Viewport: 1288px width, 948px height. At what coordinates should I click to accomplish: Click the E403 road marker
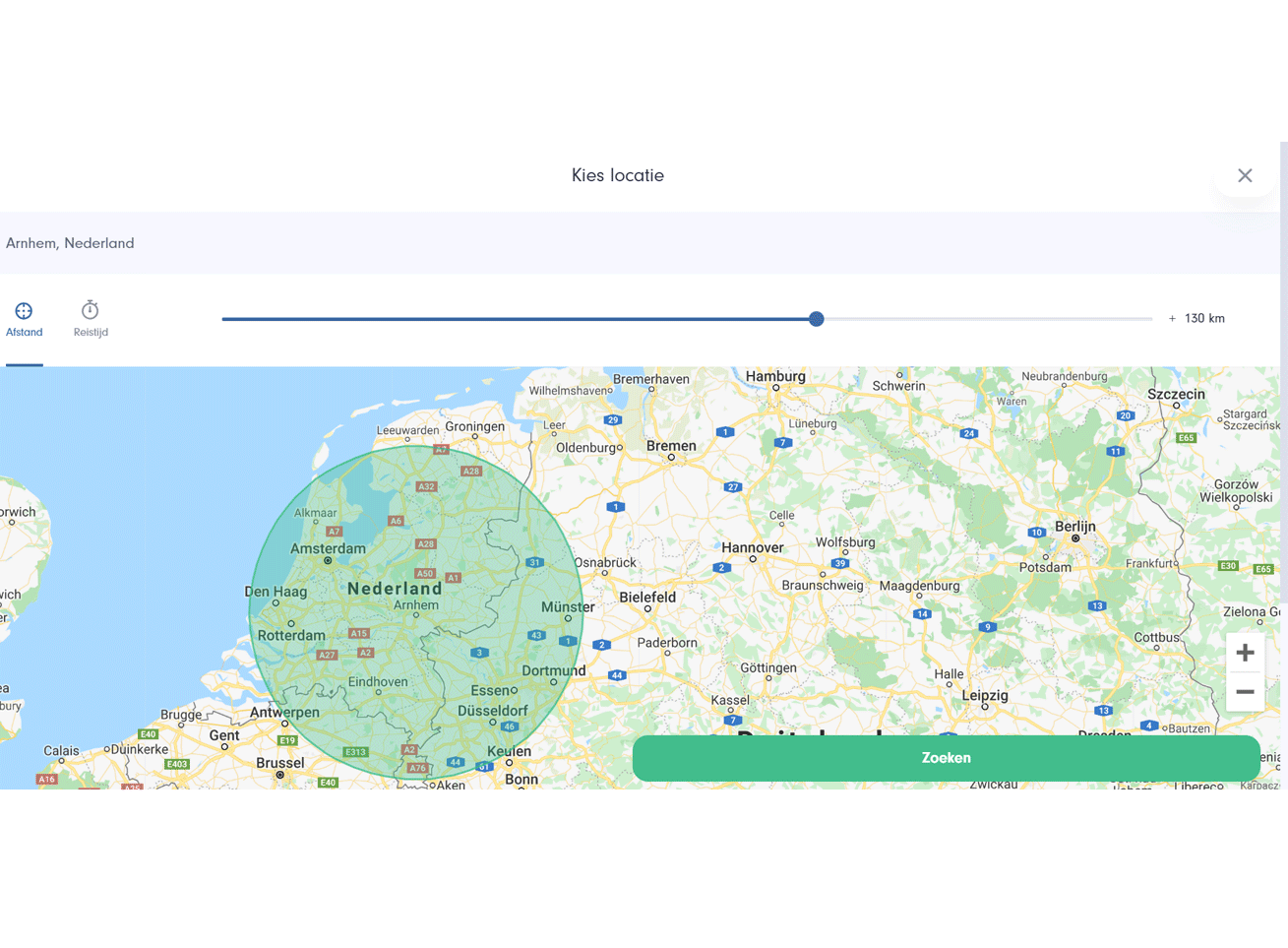coord(177,764)
